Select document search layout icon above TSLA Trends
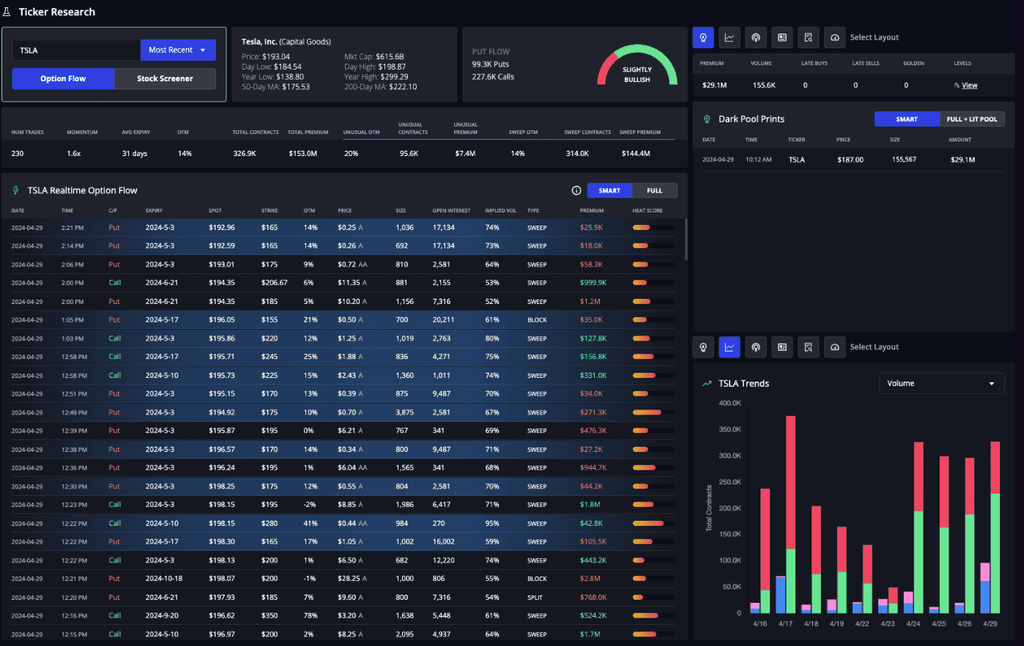1024x646 pixels. 808,347
